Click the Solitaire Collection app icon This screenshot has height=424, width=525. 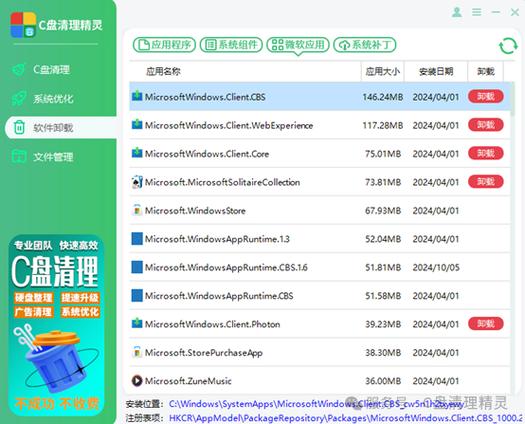[x=137, y=182]
